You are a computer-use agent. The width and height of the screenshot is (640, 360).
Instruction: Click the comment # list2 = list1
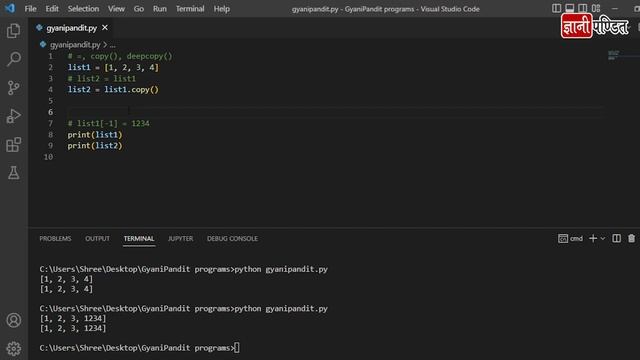click(x=102, y=78)
